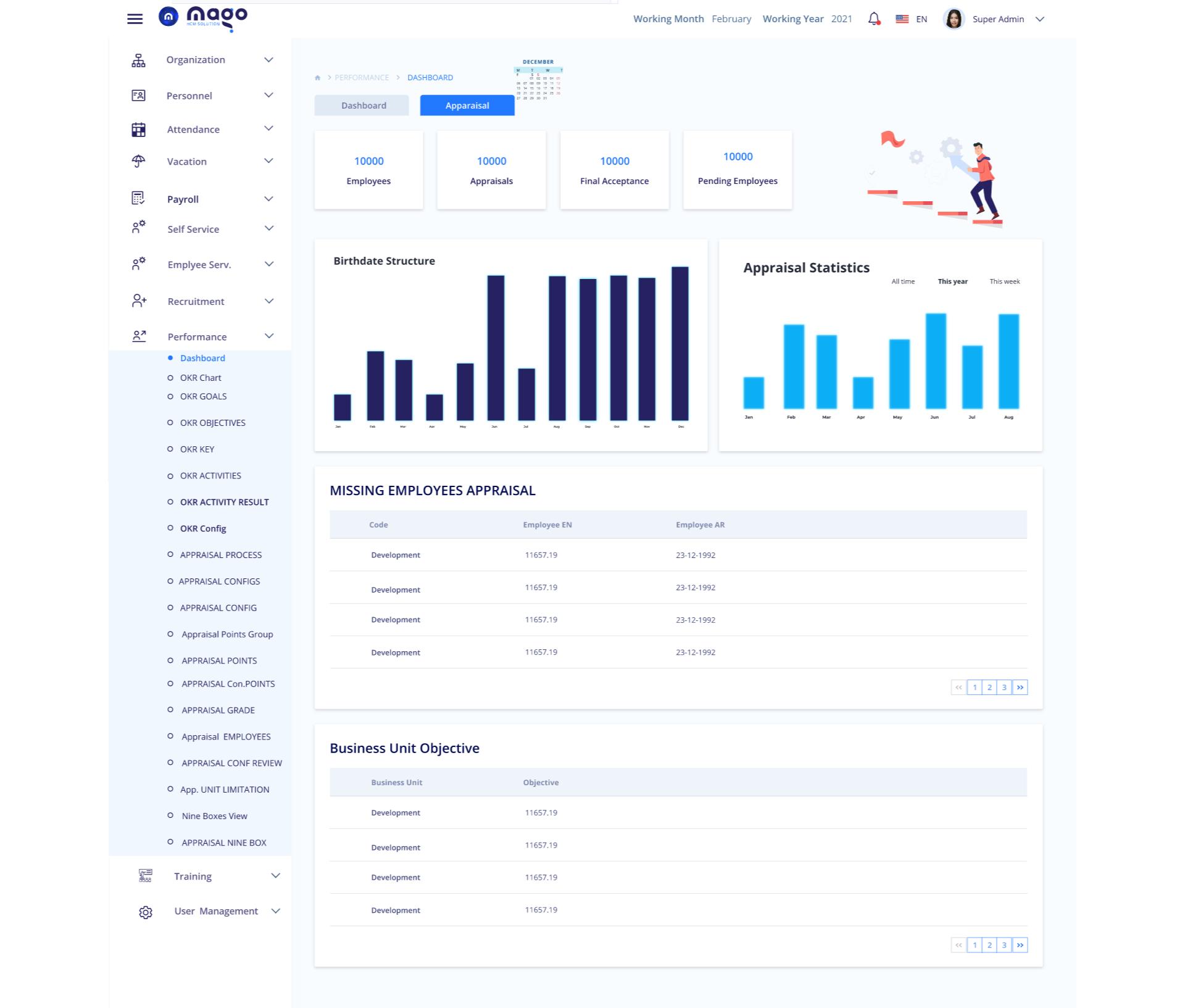Select the Payroll sidebar icon
Image resolution: width=1185 pixels, height=1008 pixels.
tap(139, 199)
